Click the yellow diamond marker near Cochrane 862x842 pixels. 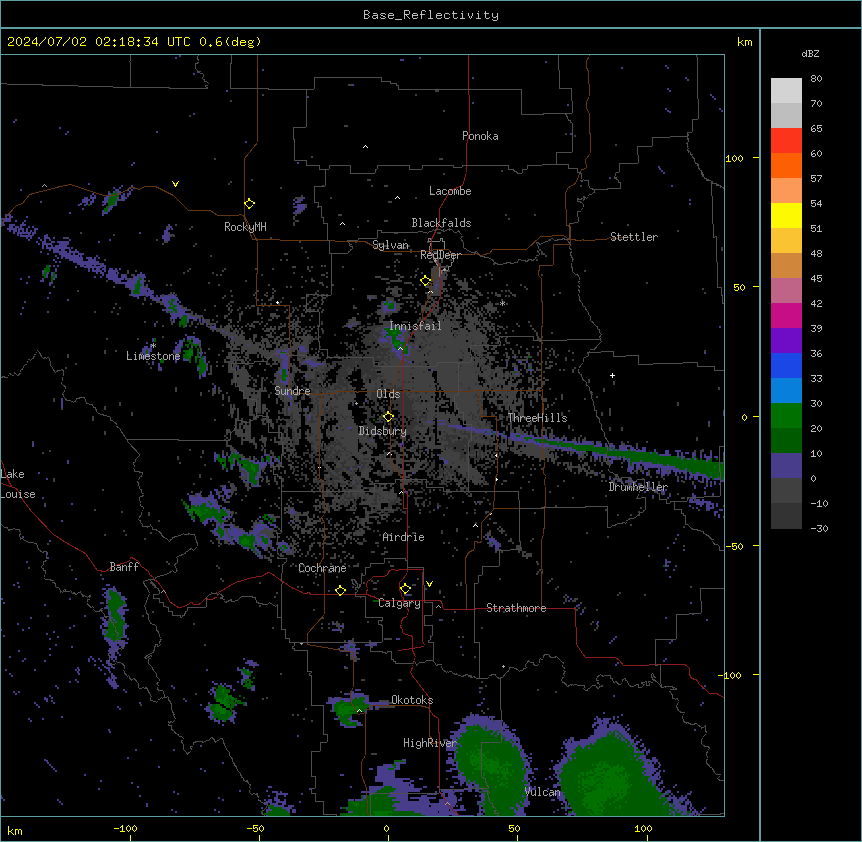click(340, 590)
